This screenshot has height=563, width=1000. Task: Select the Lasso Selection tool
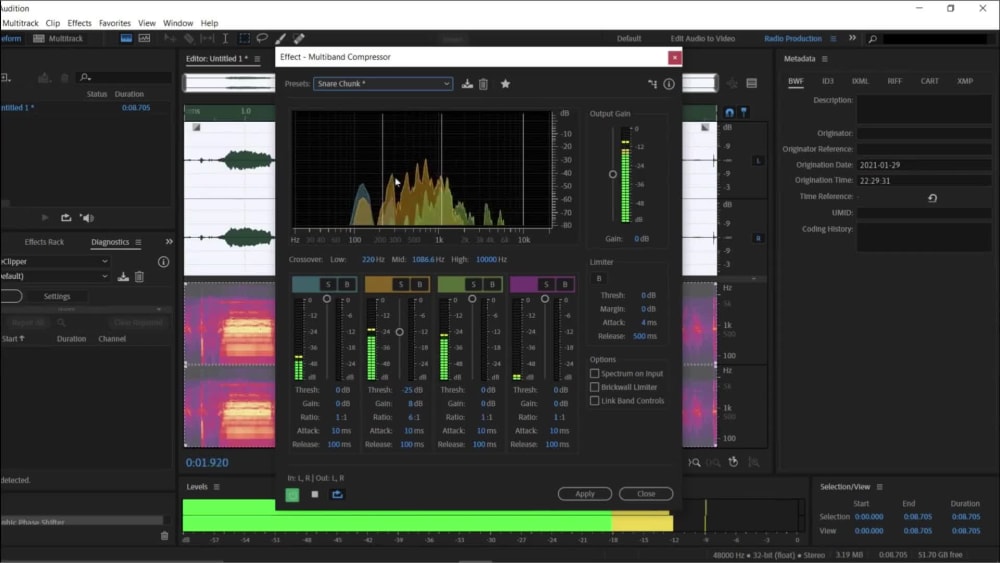261,38
